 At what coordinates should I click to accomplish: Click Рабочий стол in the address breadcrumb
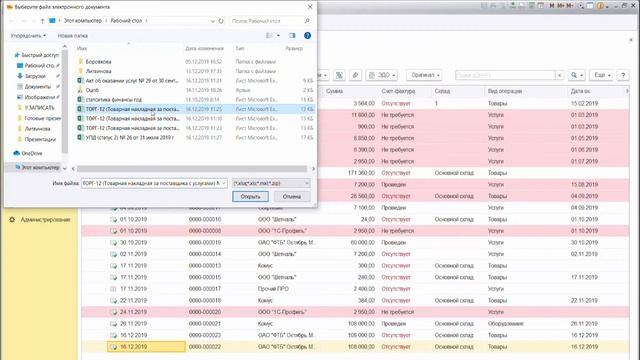pos(126,21)
